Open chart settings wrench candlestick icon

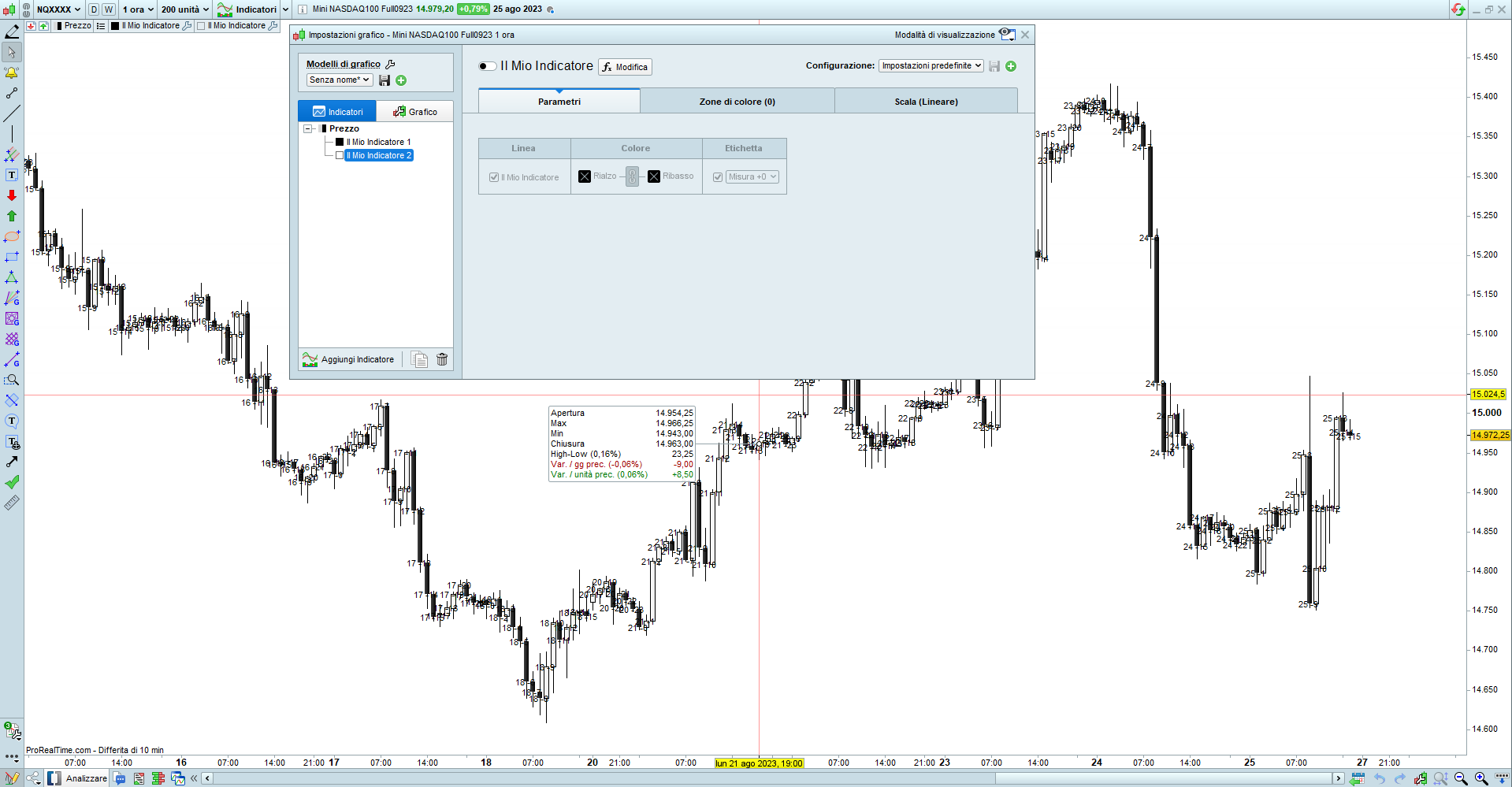tap(1421, 778)
